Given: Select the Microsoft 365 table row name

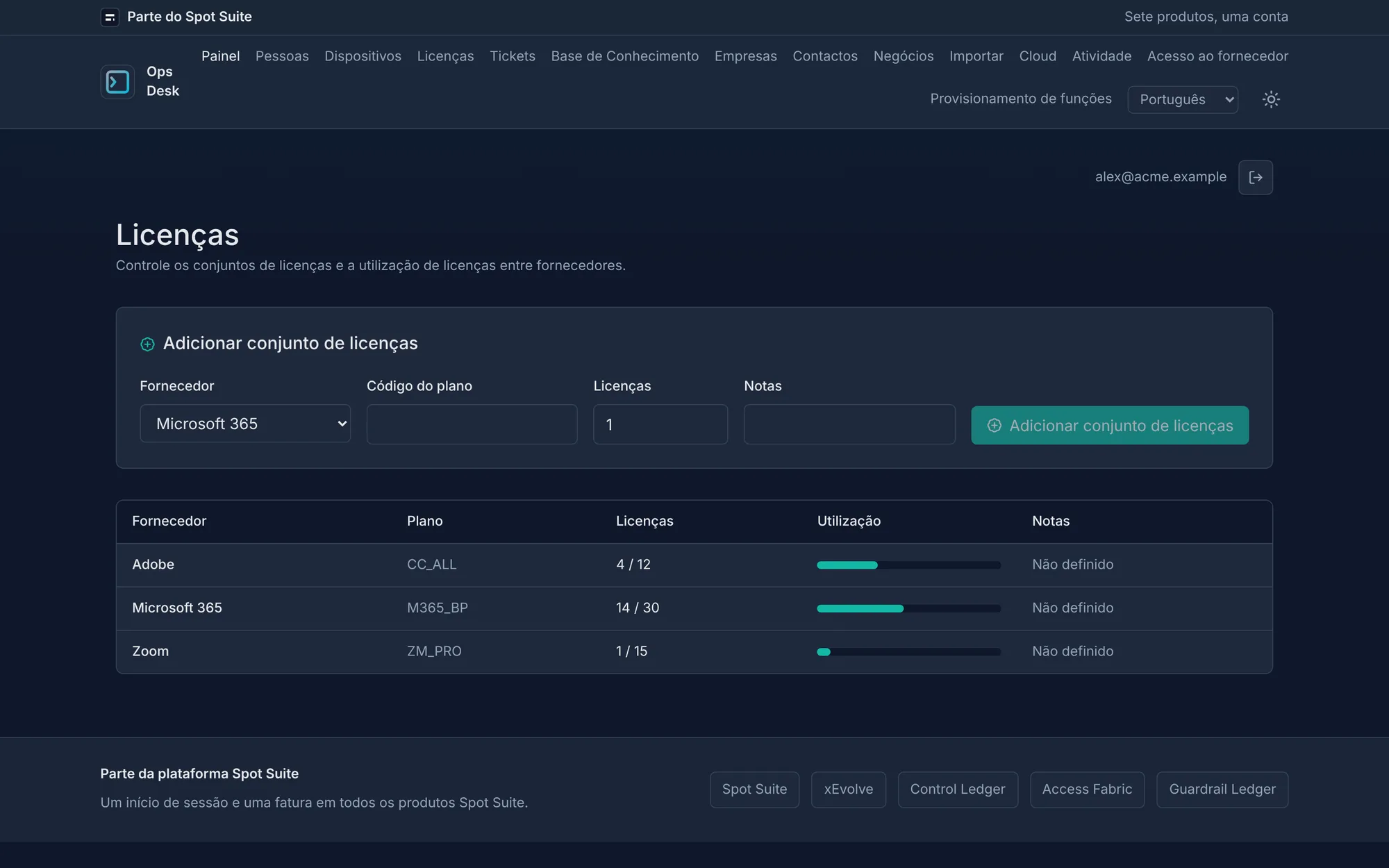Looking at the screenshot, I should 177,608.
